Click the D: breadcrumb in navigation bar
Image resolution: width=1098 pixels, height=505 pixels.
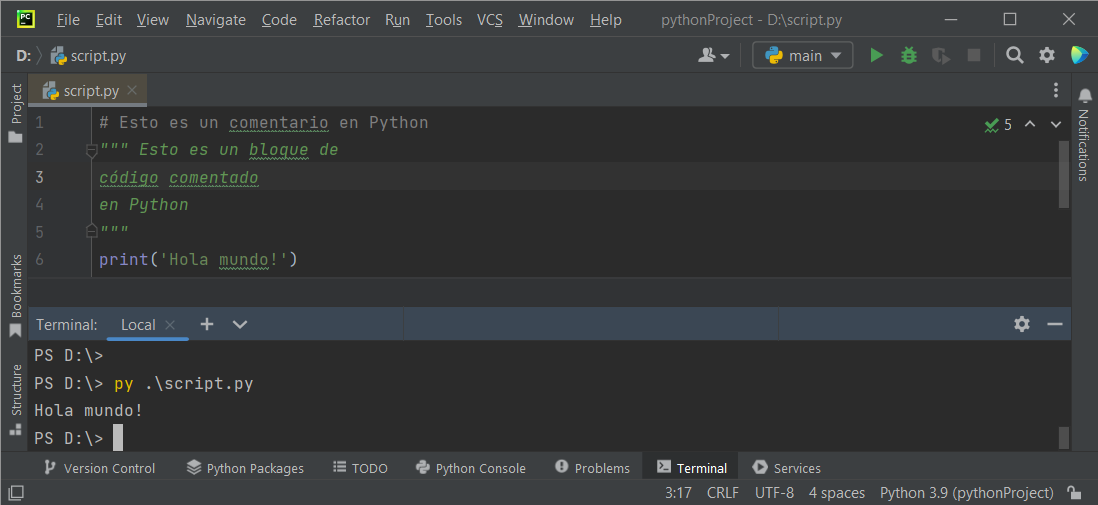[x=23, y=56]
